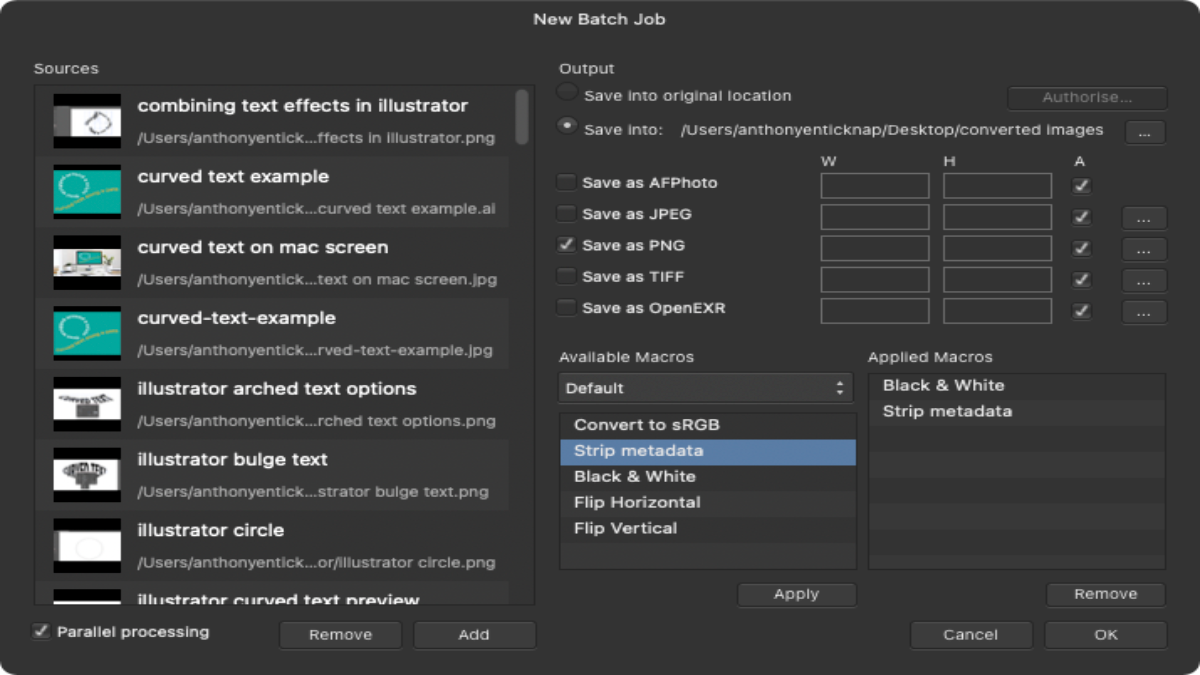Select Save into original location
Viewport: 1200px width, 675px height.
click(566, 92)
